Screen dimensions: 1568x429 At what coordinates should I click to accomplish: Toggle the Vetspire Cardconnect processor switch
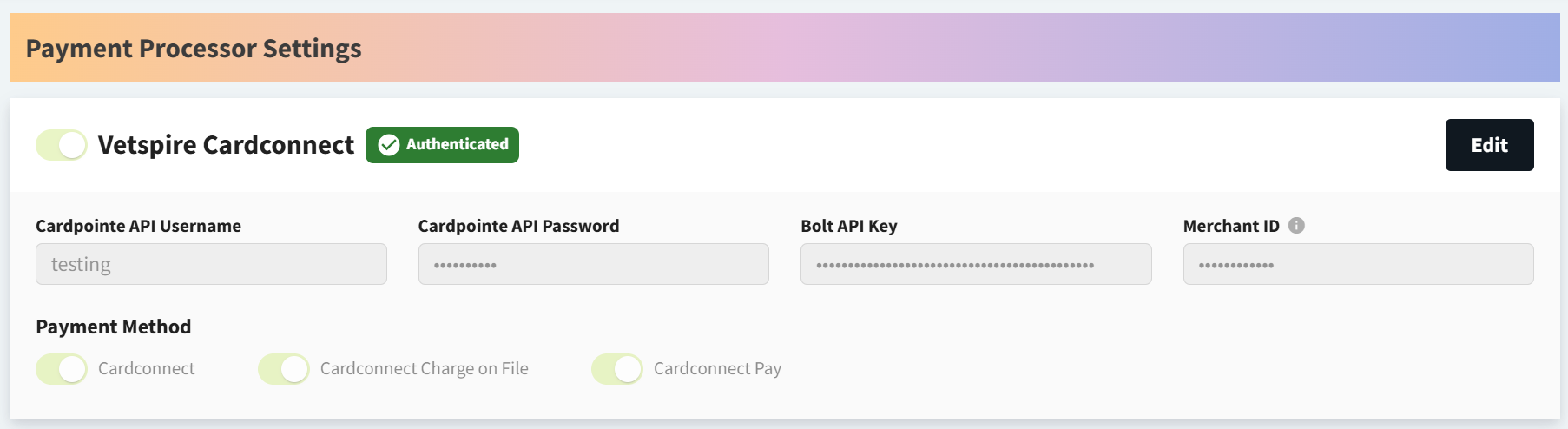pyautogui.click(x=62, y=145)
